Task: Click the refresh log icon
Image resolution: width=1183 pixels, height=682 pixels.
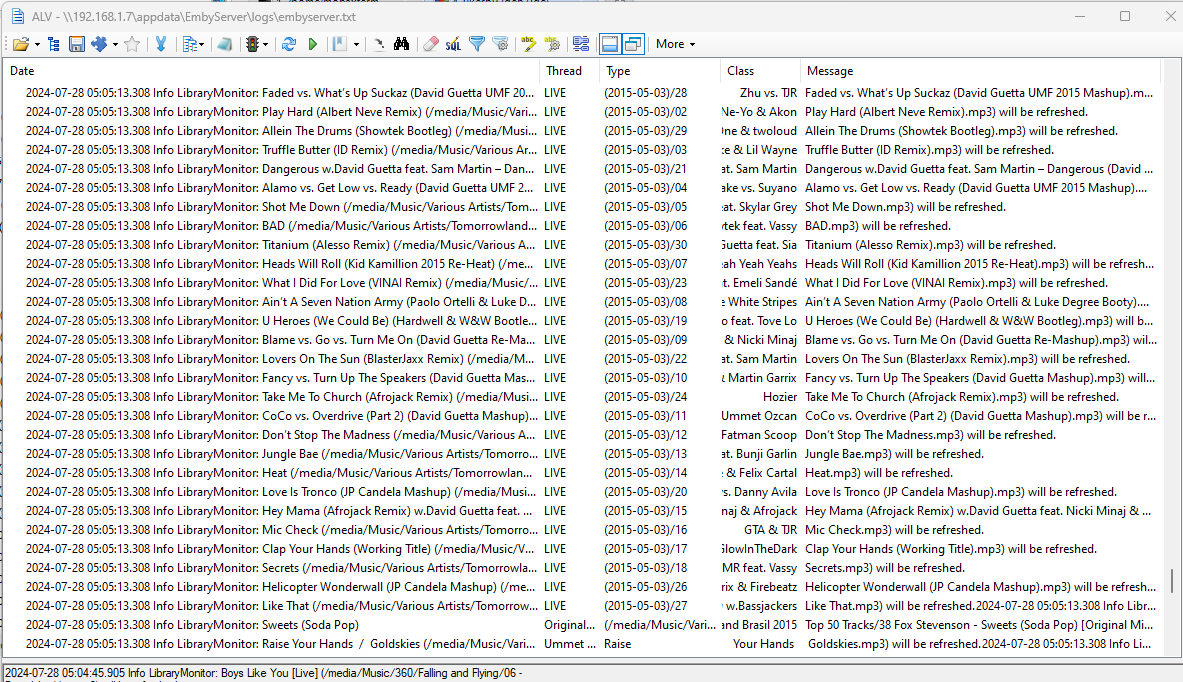Action: (289, 44)
